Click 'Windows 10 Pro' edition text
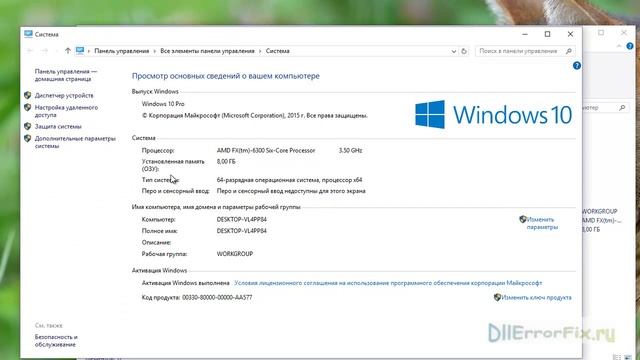This screenshot has height=360, width=640. tap(163, 104)
